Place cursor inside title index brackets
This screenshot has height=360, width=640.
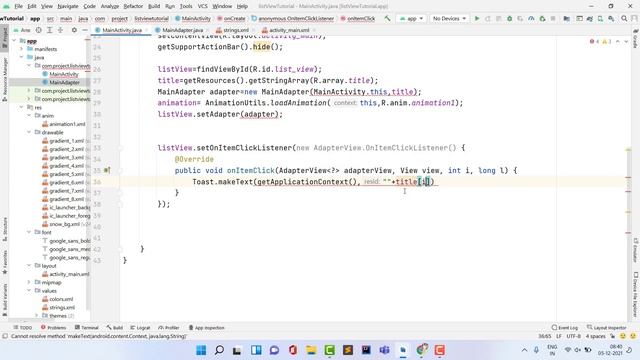click(424, 182)
